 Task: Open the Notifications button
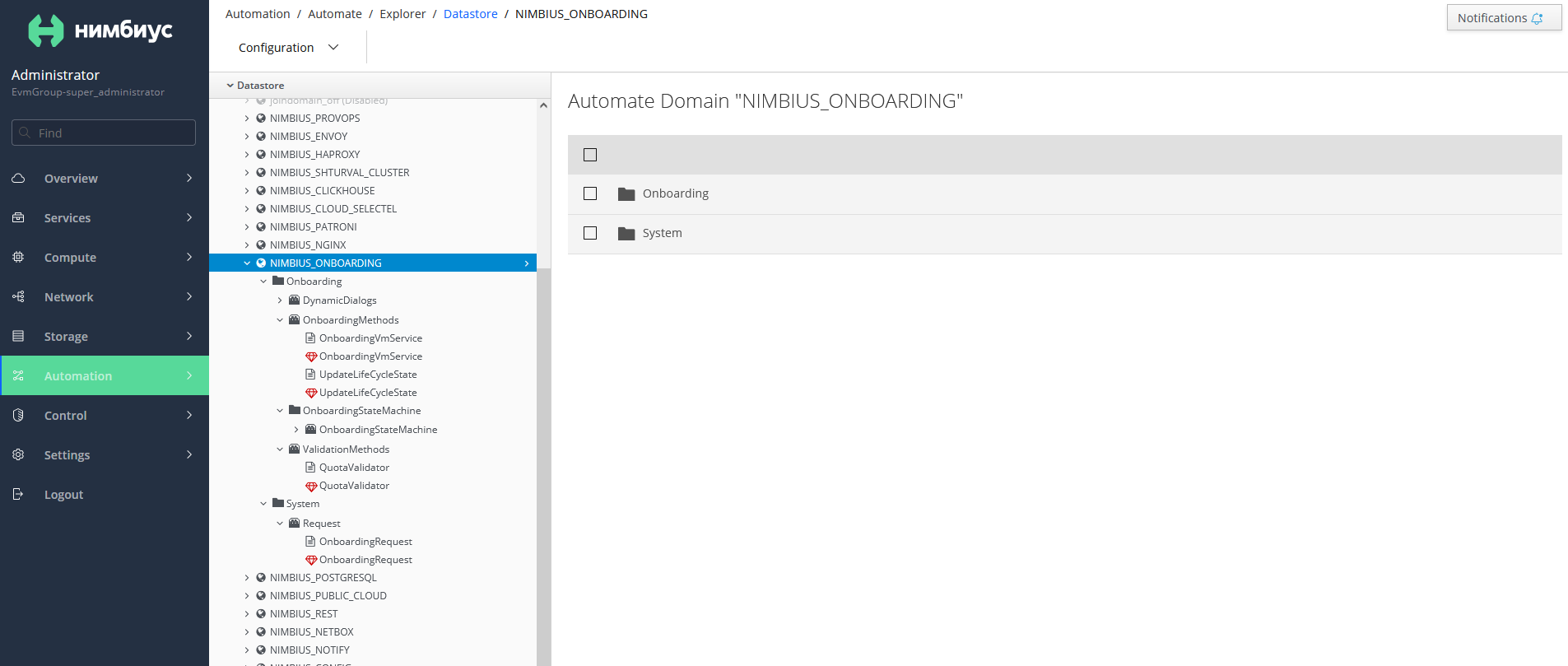point(1504,18)
